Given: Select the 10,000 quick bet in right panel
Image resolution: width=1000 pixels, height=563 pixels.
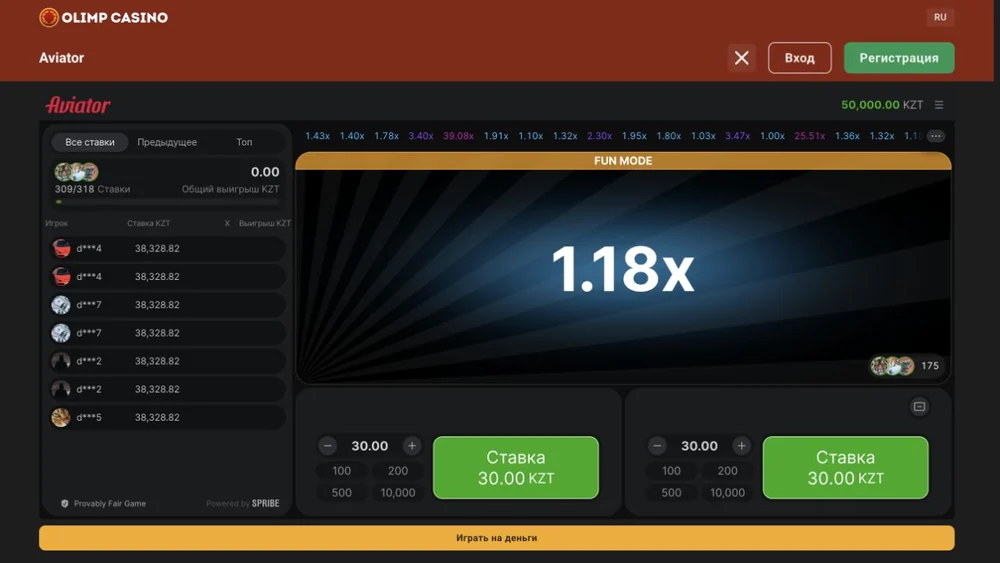Looking at the screenshot, I should click(728, 493).
